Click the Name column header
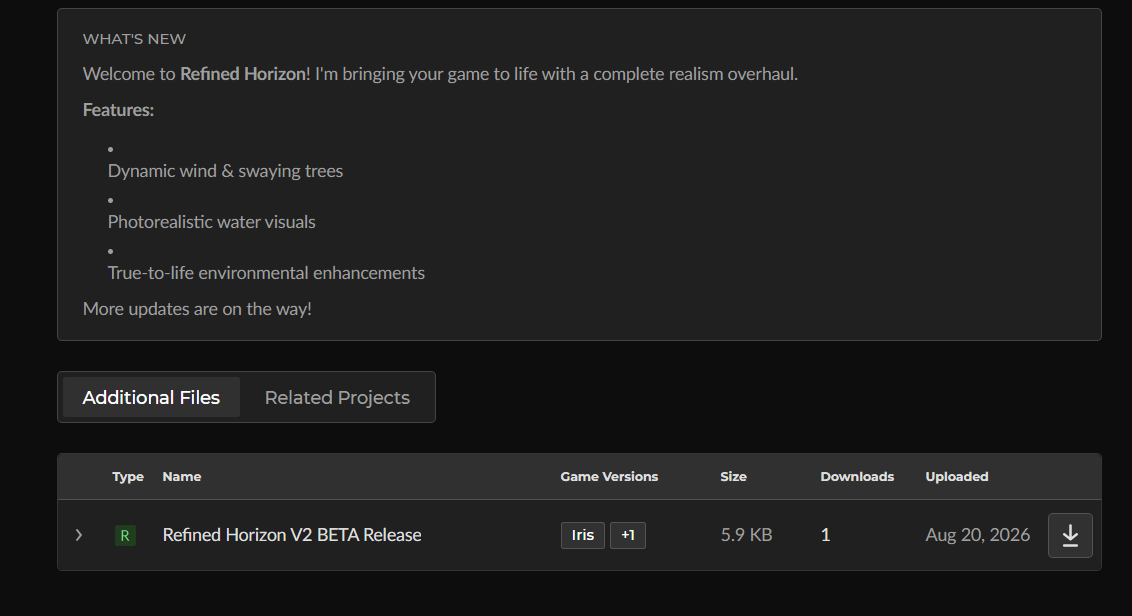 point(182,477)
